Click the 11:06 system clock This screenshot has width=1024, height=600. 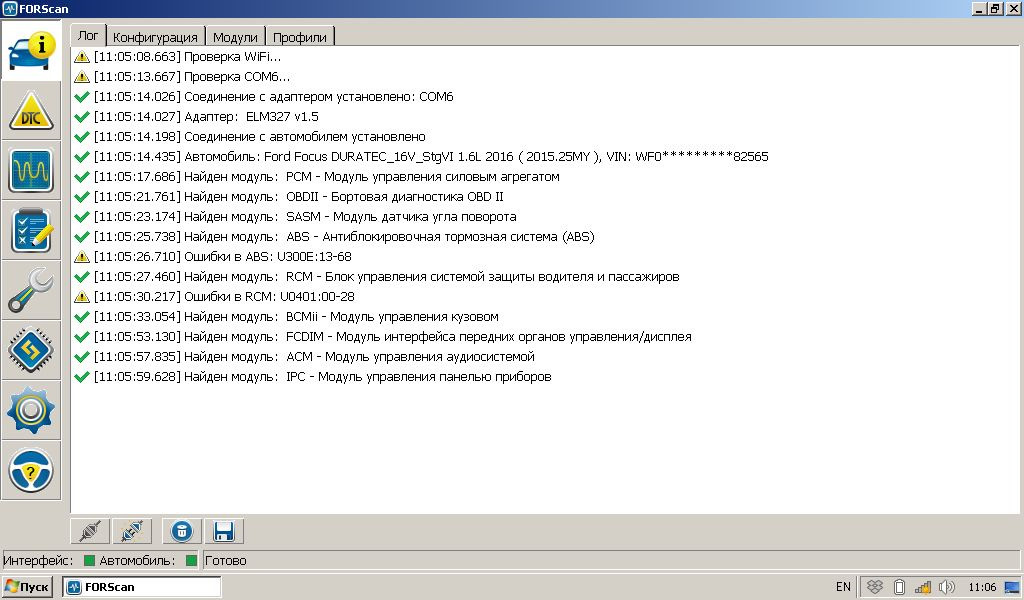point(982,587)
